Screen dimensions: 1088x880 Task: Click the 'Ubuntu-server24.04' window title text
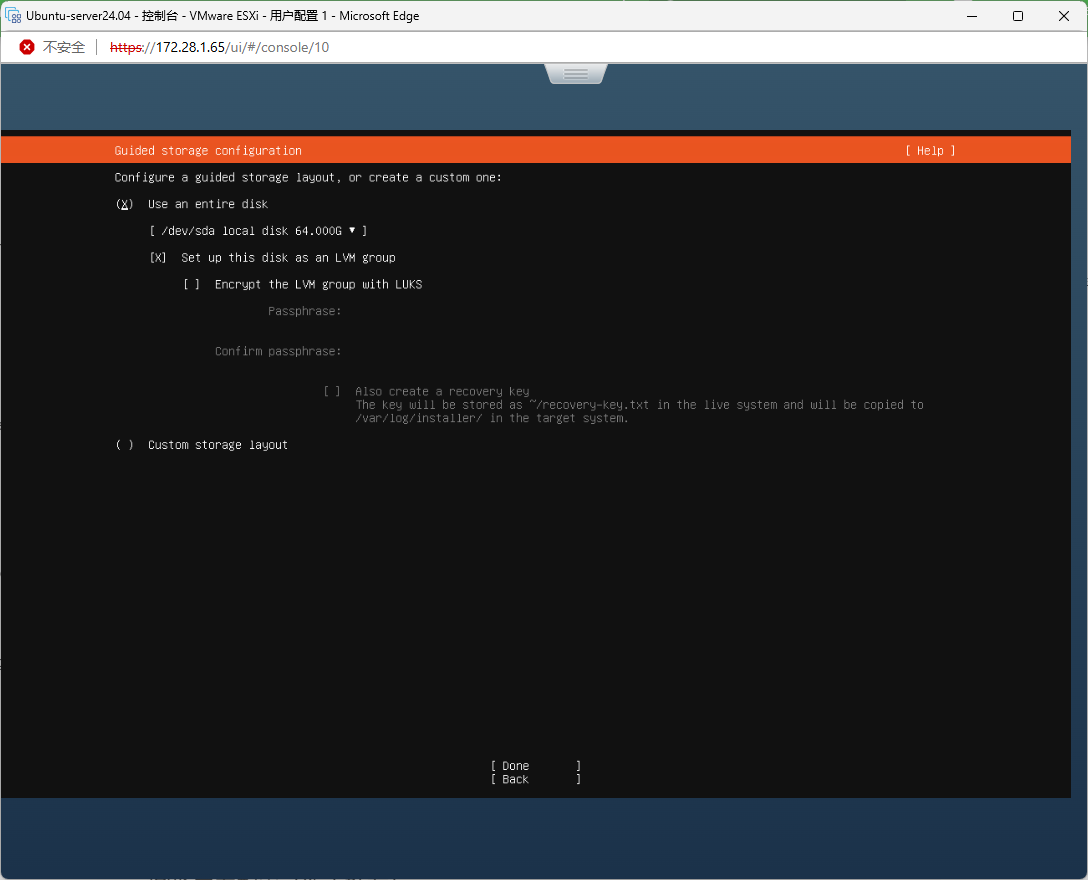[79, 16]
